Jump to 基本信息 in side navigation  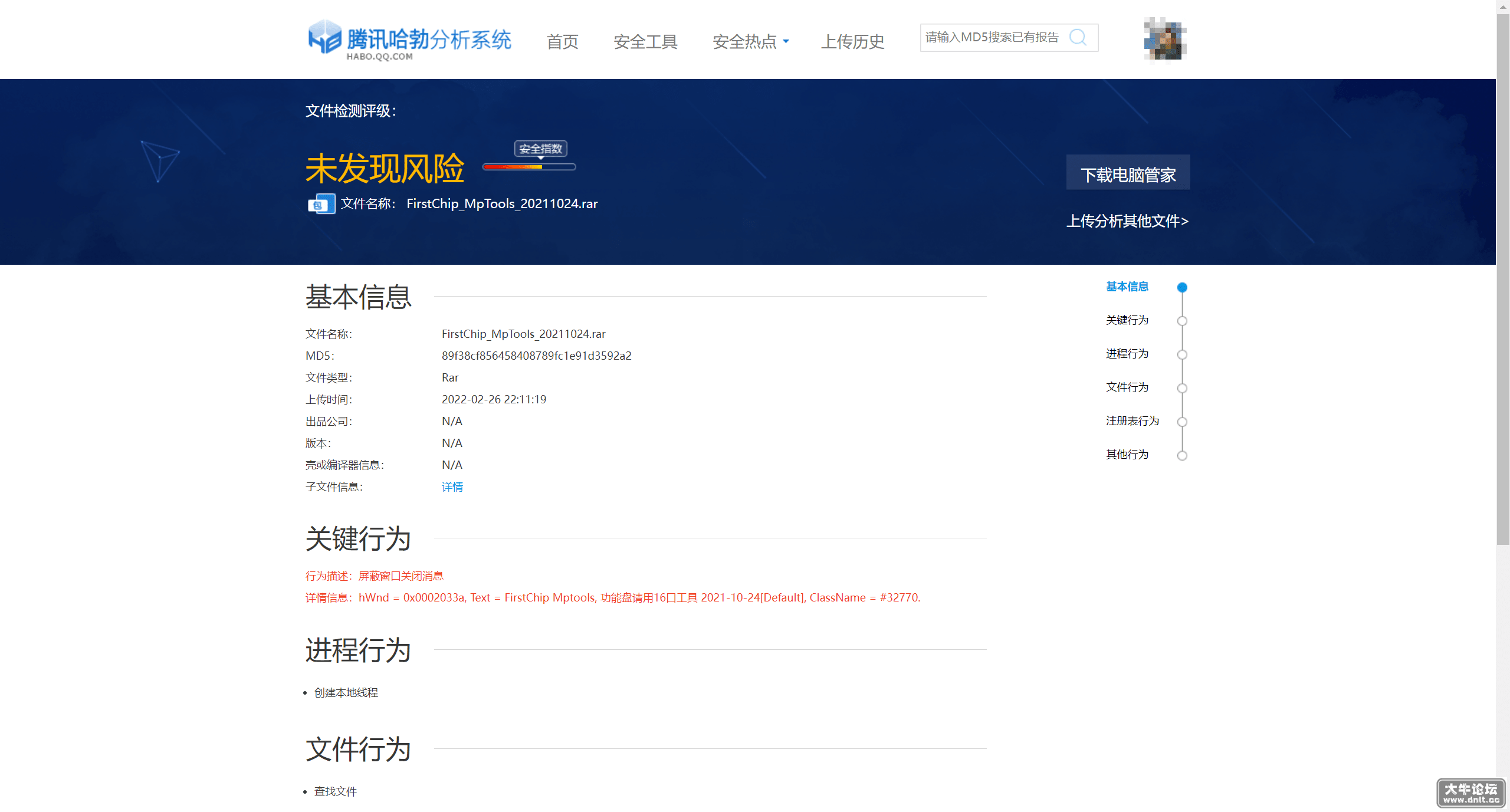point(1127,287)
